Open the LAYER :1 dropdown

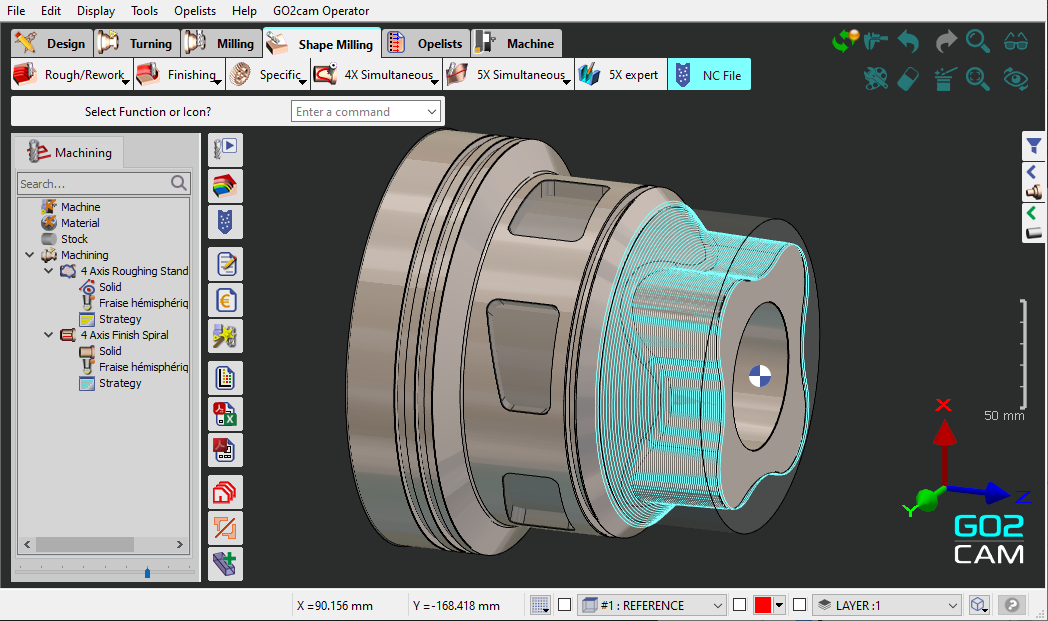(x=886, y=605)
